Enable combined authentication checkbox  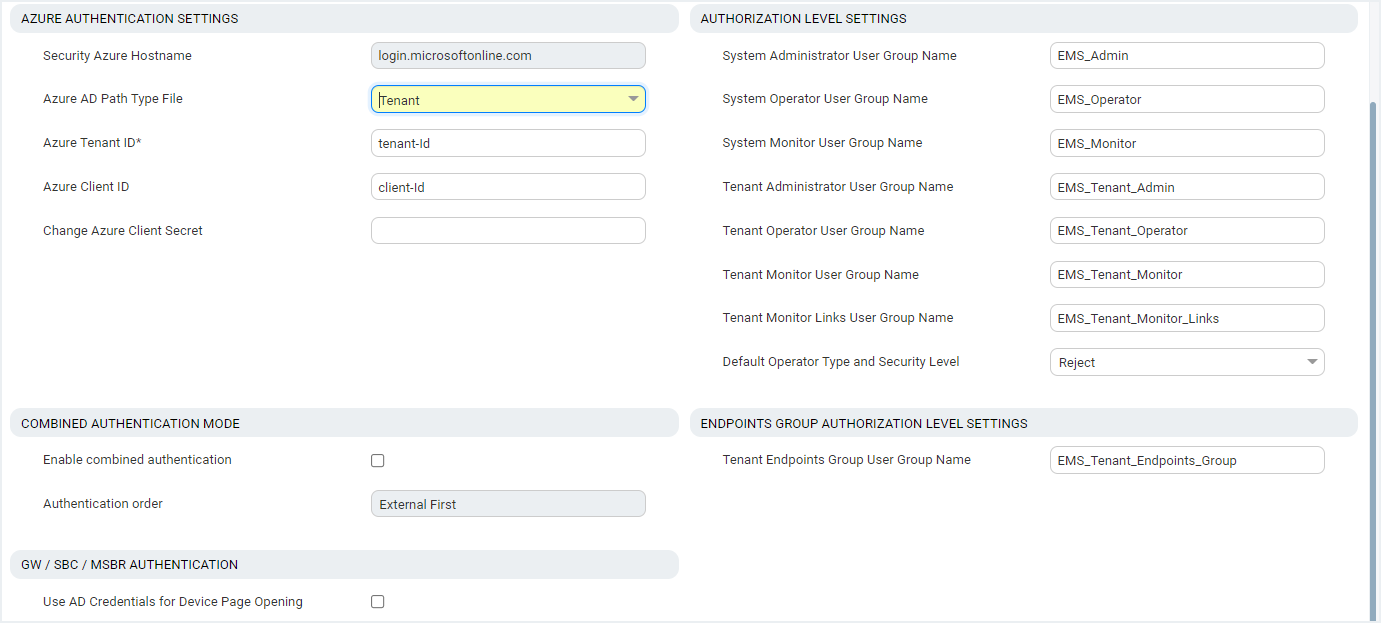(x=377, y=461)
